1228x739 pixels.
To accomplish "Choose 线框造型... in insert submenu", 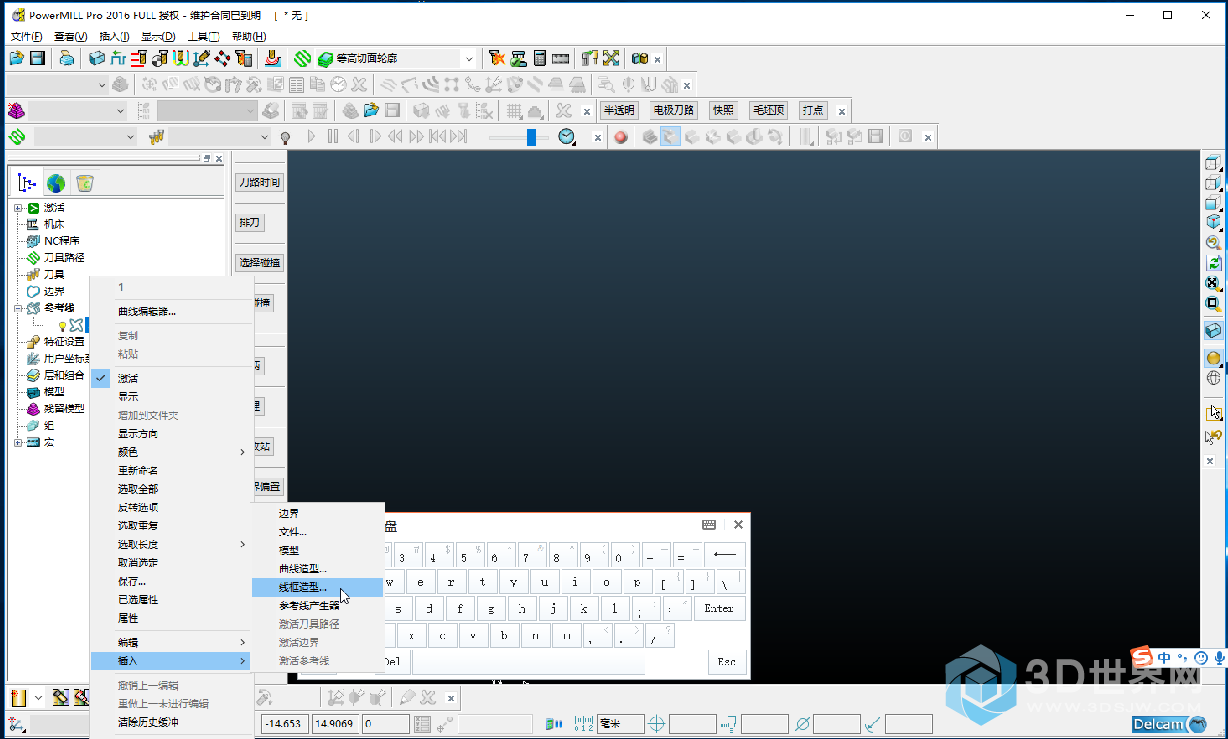I will tap(317, 587).
